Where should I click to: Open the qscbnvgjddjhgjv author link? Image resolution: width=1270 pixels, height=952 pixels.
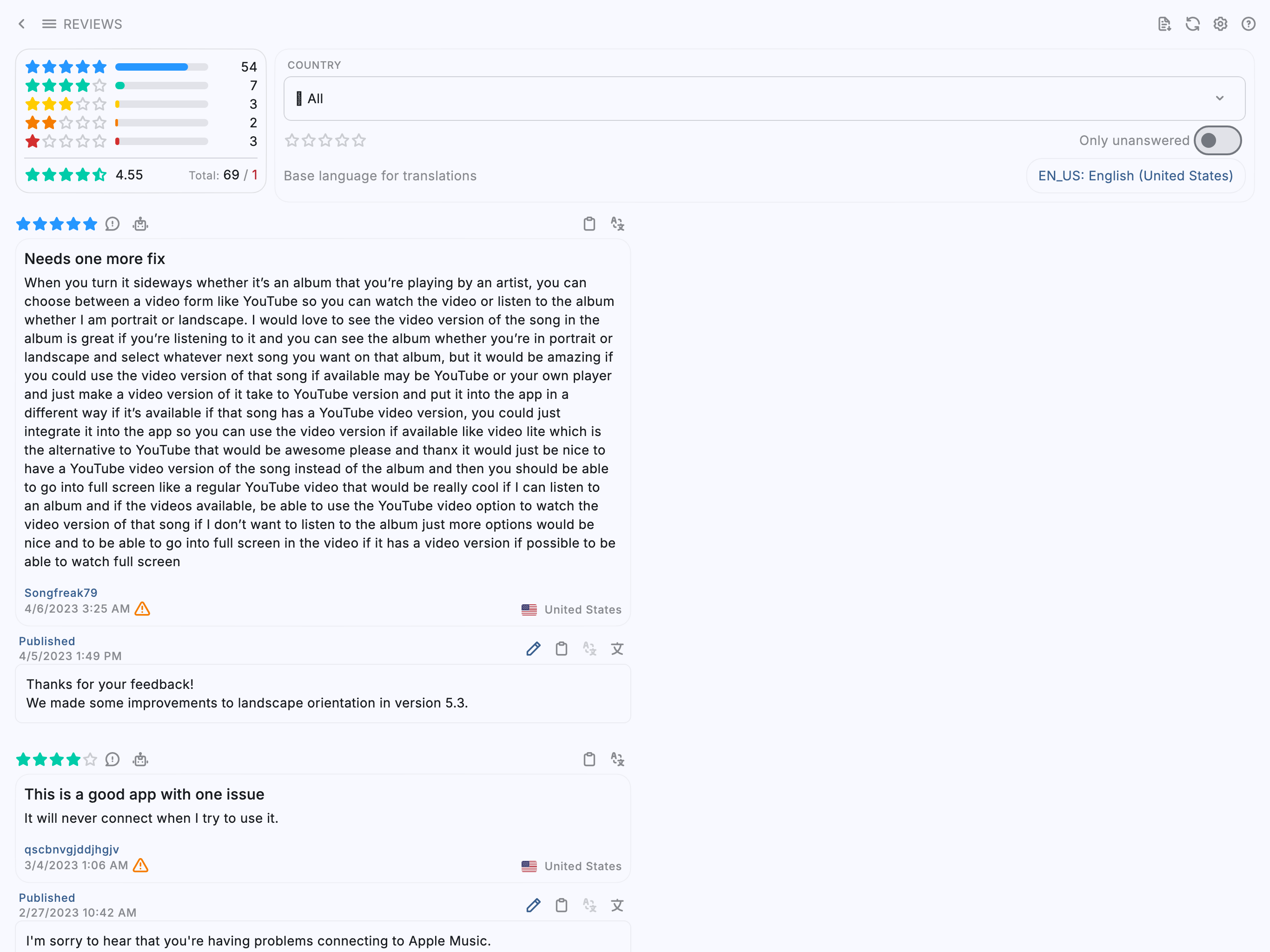click(x=72, y=849)
